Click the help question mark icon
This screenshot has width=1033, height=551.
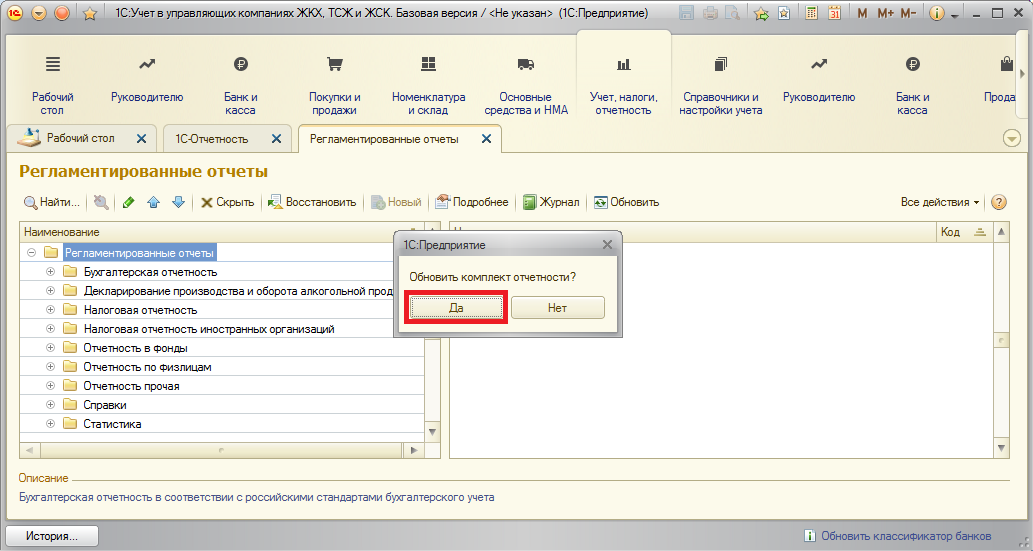(998, 202)
